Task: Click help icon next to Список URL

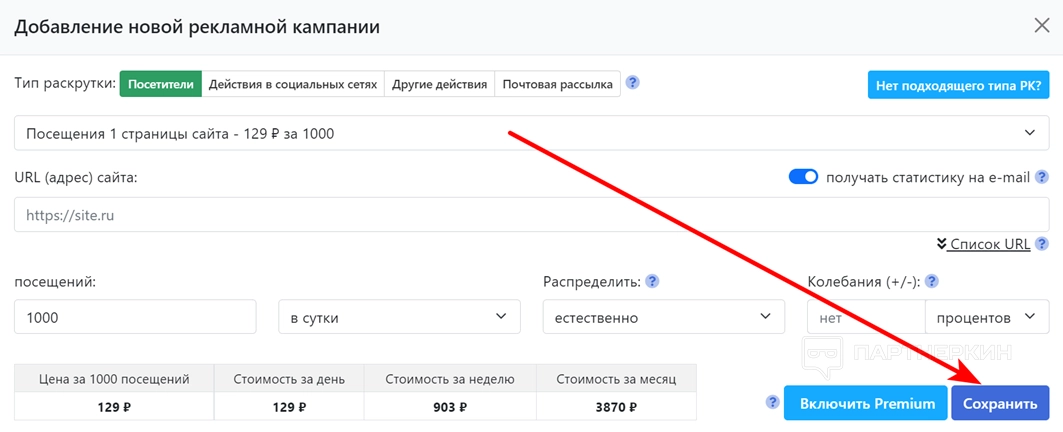Action: pos(1042,244)
